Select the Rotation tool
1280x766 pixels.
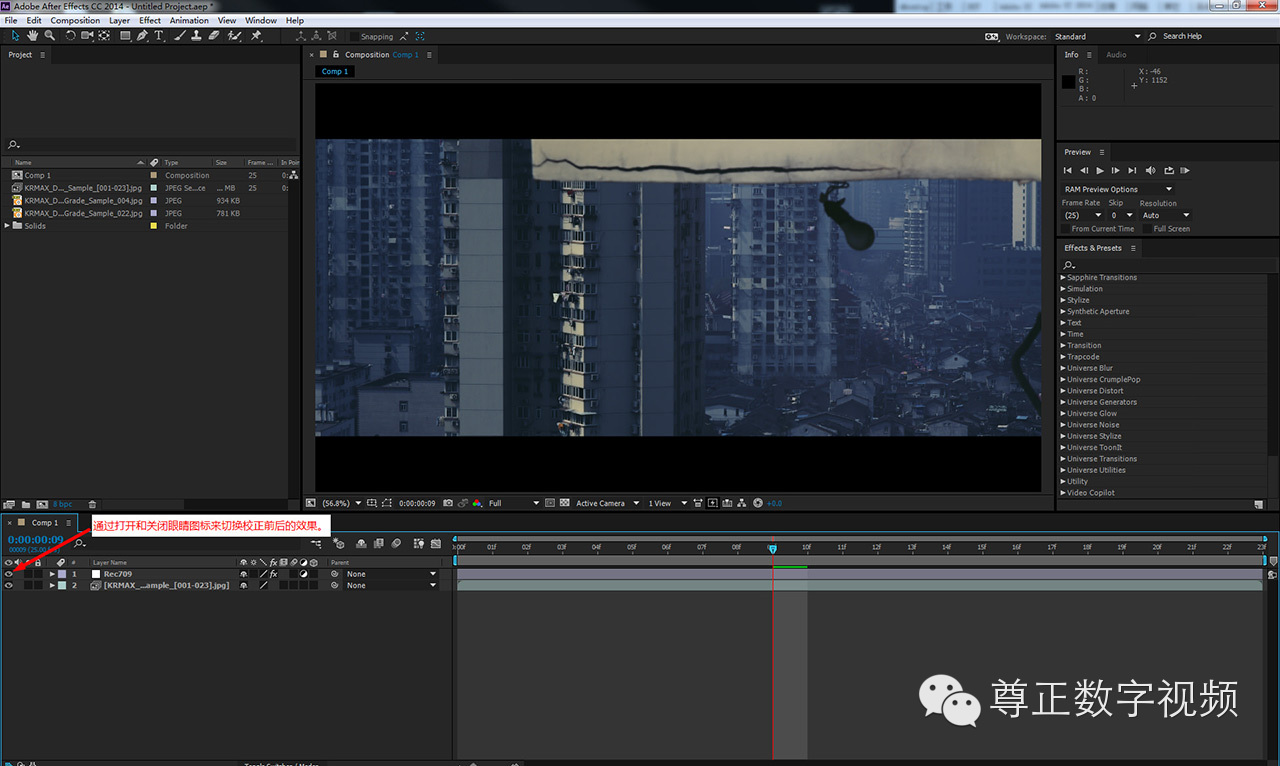tap(70, 36)
